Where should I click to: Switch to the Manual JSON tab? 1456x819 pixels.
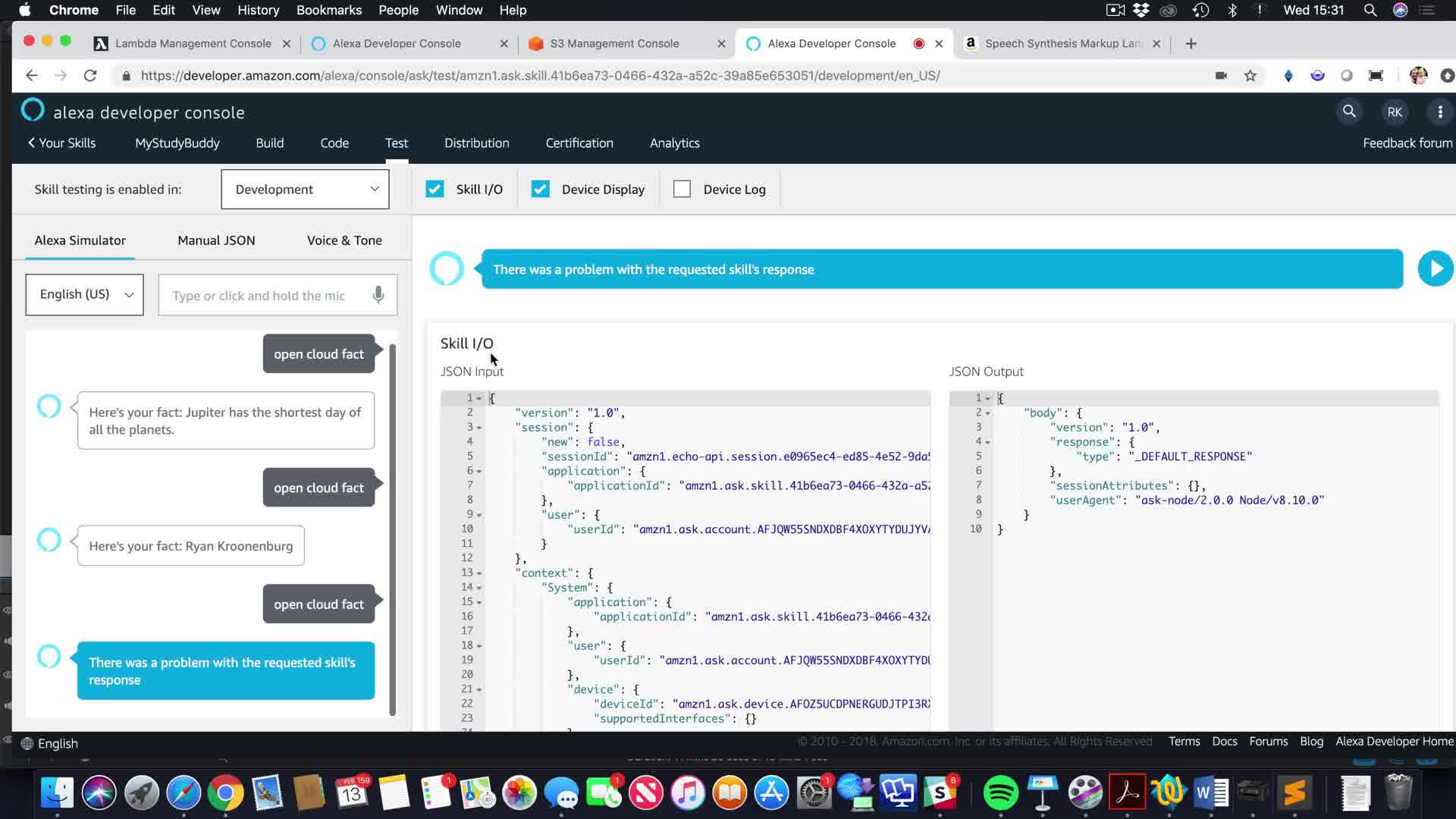point(216,240)
